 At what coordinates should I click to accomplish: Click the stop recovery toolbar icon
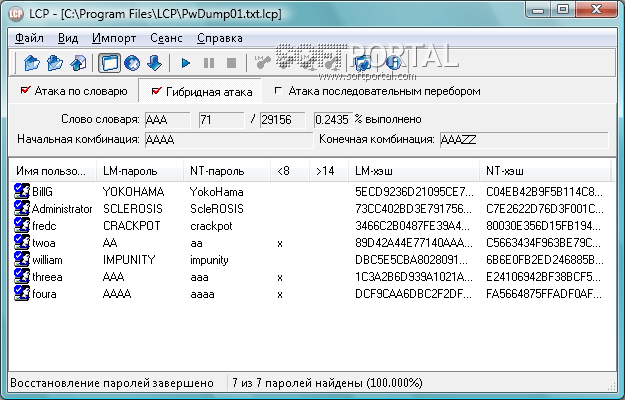click(x=231, y=63)
